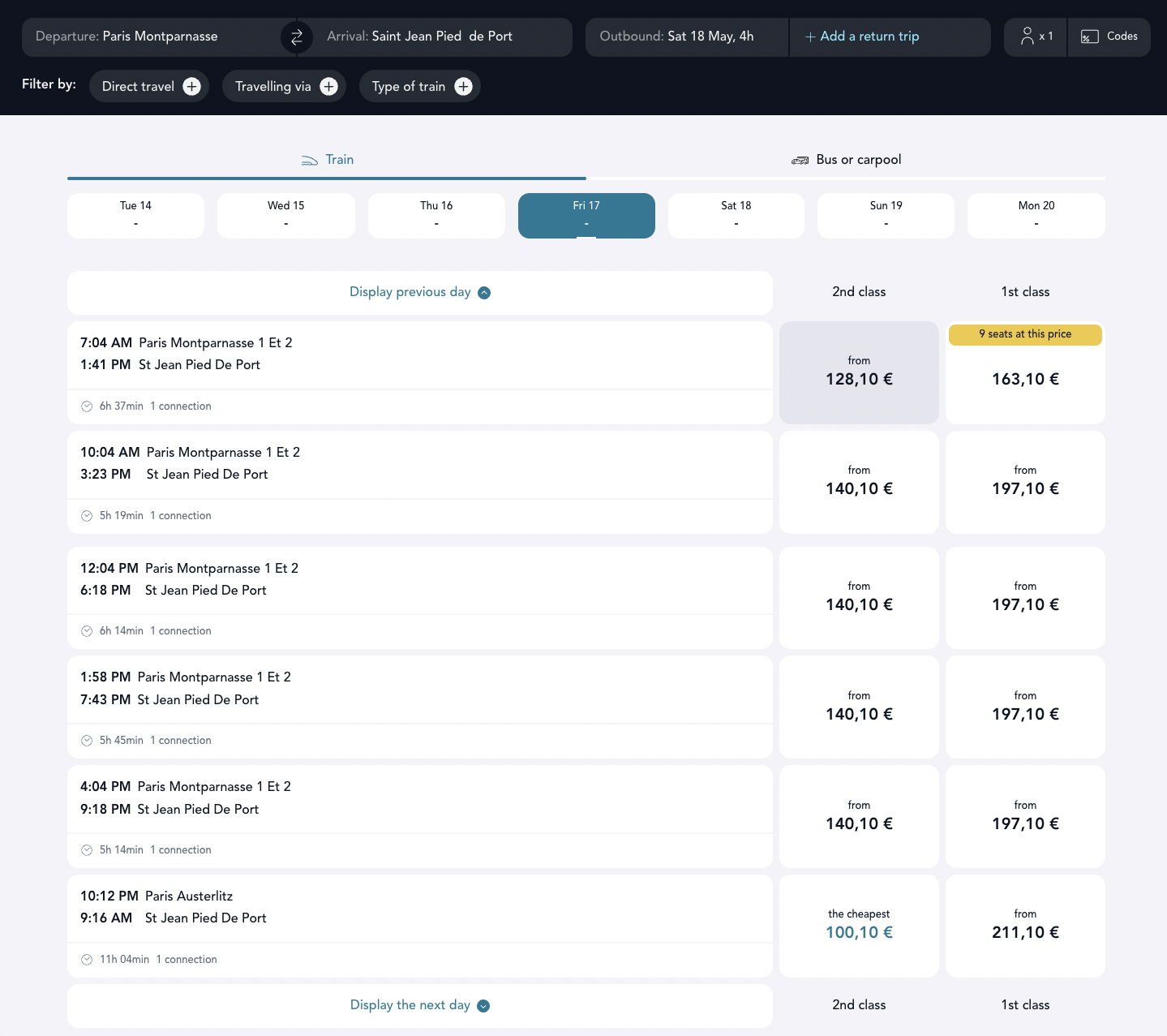This screenshot has height=1036, width=1167.
Task: Click the down chevron next to Display the next day
Action: [x=483, y=1006]
